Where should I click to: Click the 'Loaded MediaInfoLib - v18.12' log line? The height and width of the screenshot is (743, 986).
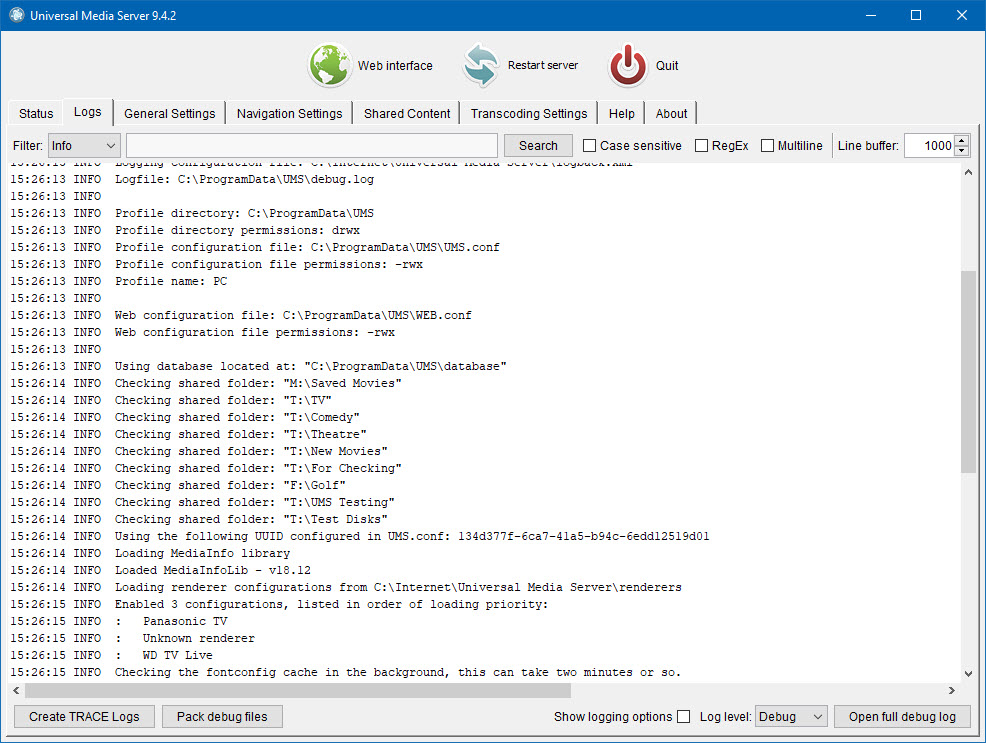point(160,570)
